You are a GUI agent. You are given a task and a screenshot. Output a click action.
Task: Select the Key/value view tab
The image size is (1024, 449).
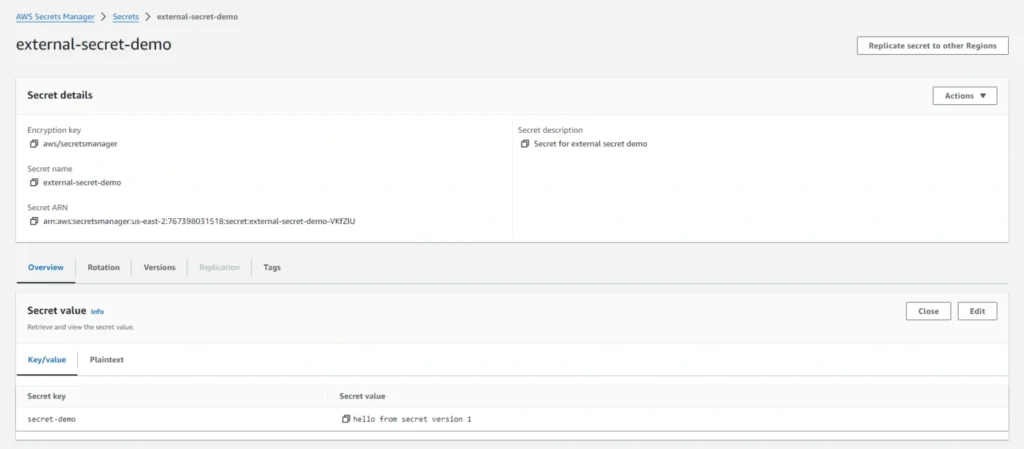click(46, 359)
